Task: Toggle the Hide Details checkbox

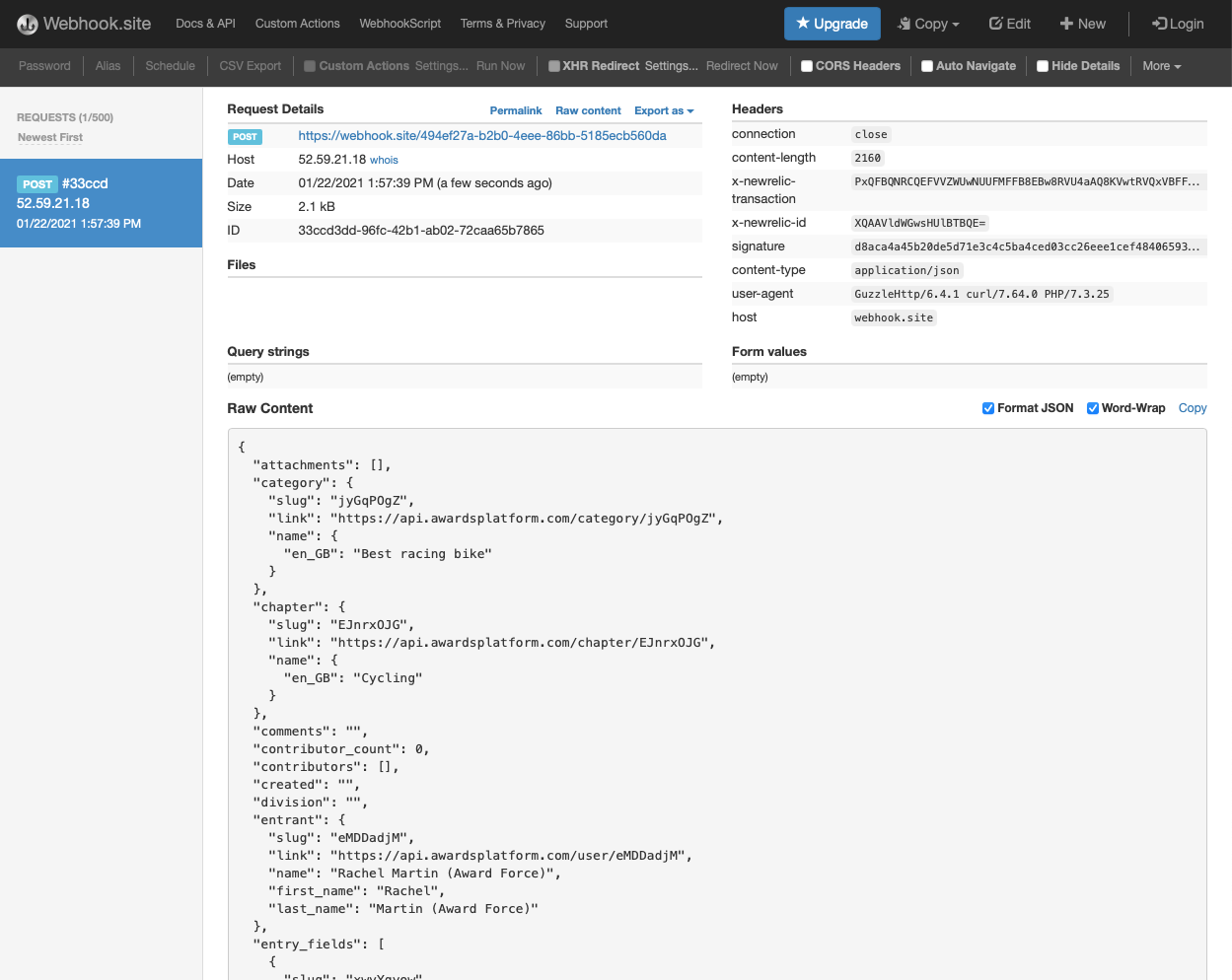Action: (x=1043, y=66)
